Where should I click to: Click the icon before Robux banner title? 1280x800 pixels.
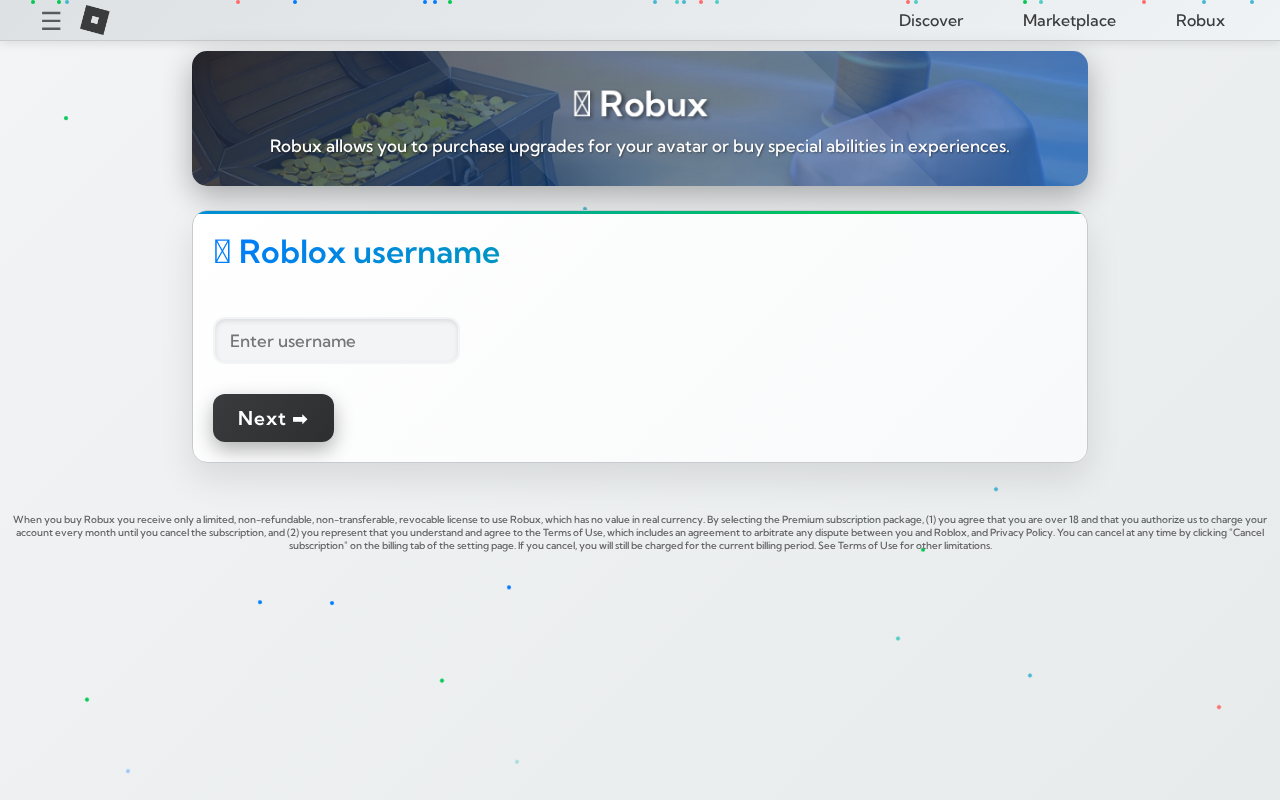(x=582, y=104)
